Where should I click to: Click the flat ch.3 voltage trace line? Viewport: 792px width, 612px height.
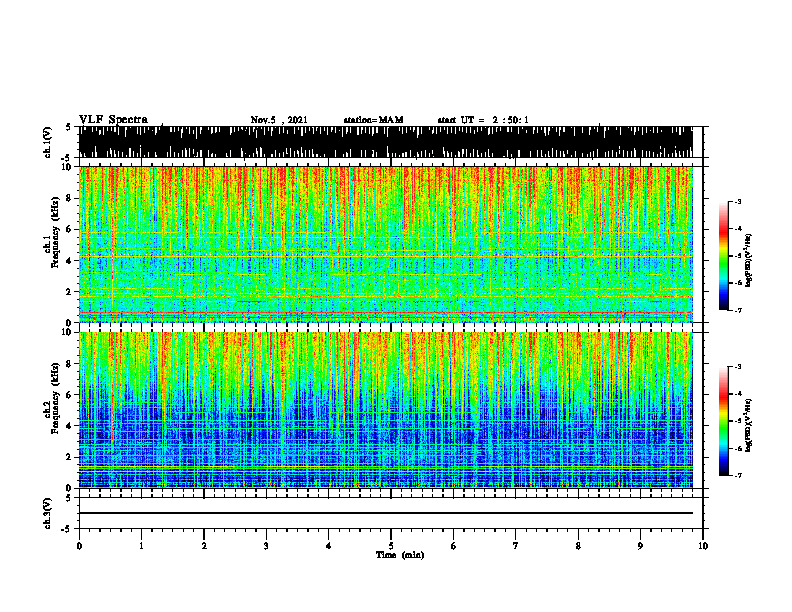(x=385, y=513)
